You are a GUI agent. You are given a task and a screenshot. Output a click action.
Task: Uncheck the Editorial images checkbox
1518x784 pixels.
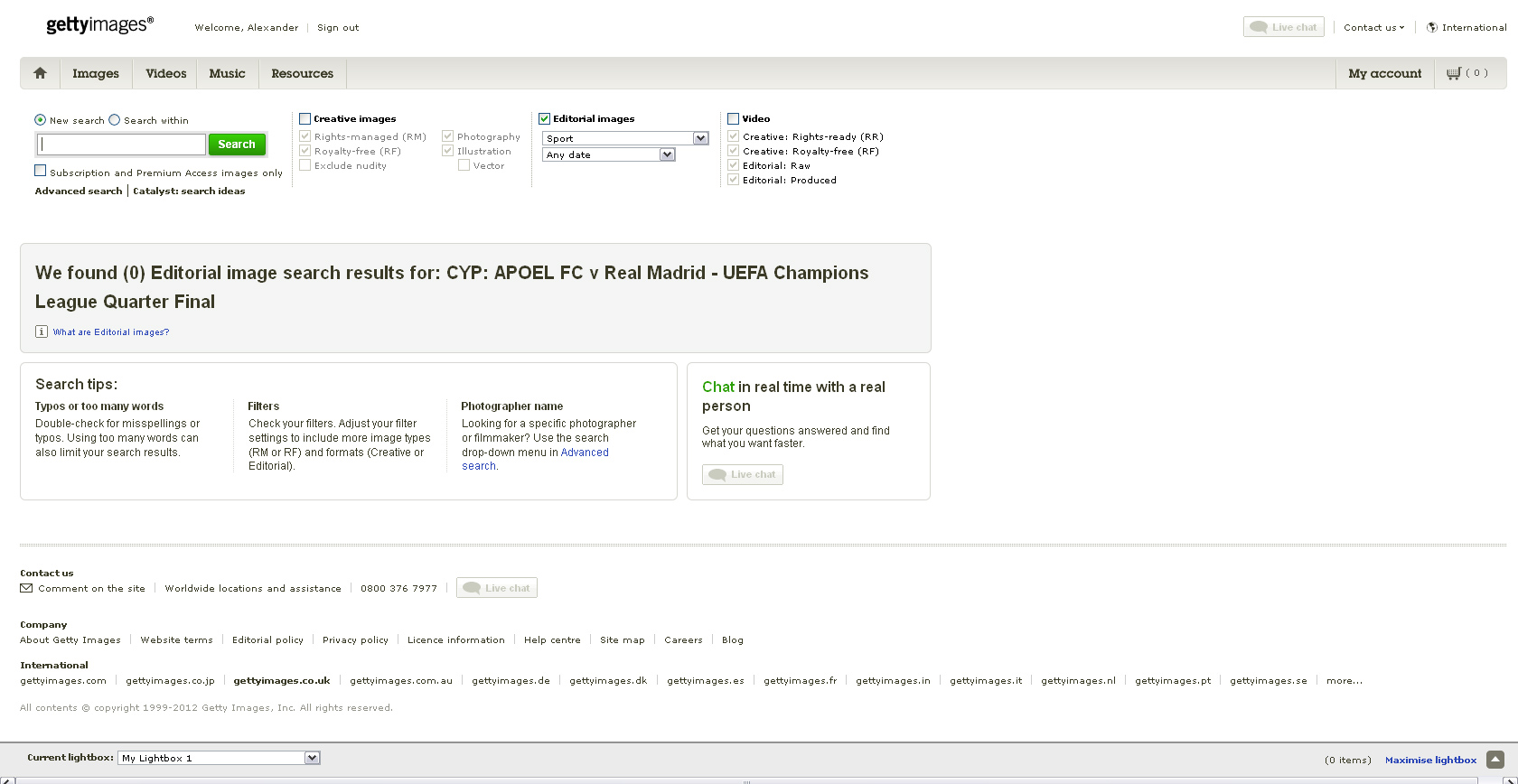pos(544,118)
